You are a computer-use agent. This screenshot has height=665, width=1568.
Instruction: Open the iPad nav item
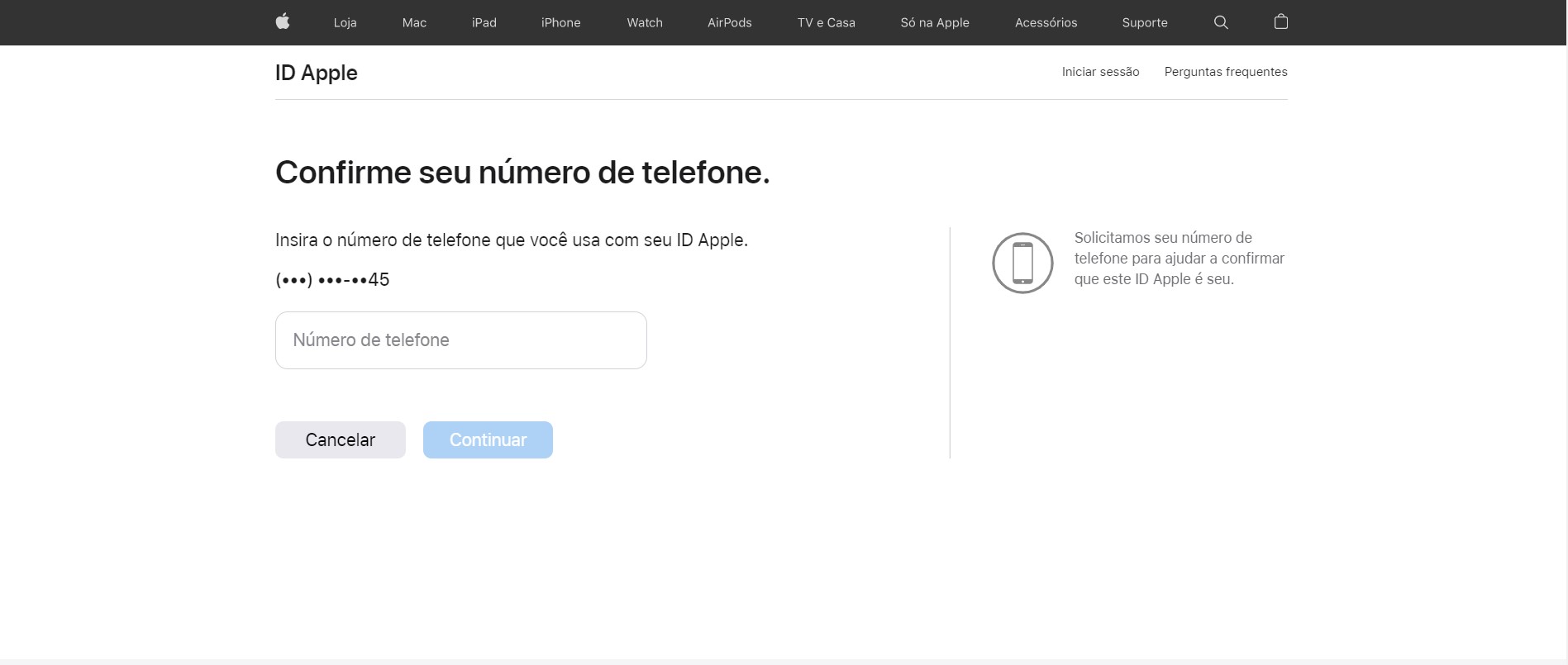coord(484,22)
